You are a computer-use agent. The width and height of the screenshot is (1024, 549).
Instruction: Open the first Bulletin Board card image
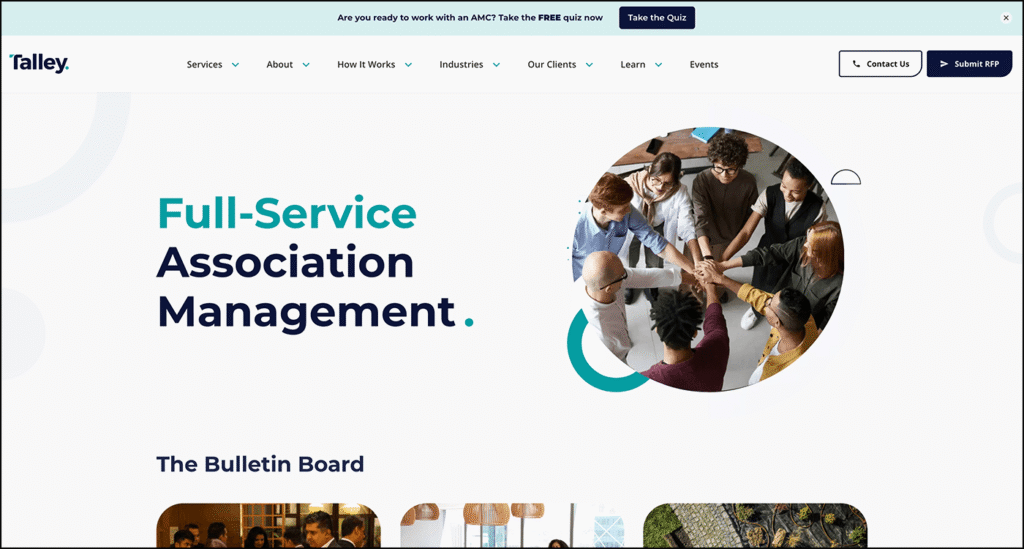click(x=268, y=525)
